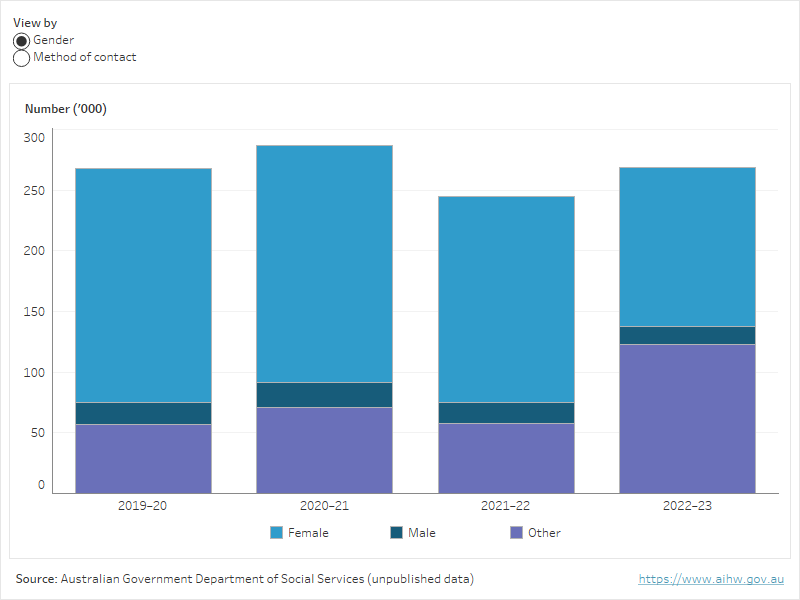Image resolution: width=800 pixels, height=600 pixels.
Task: Open the aihw.gov.au link
Action: (x=712, y=579)
